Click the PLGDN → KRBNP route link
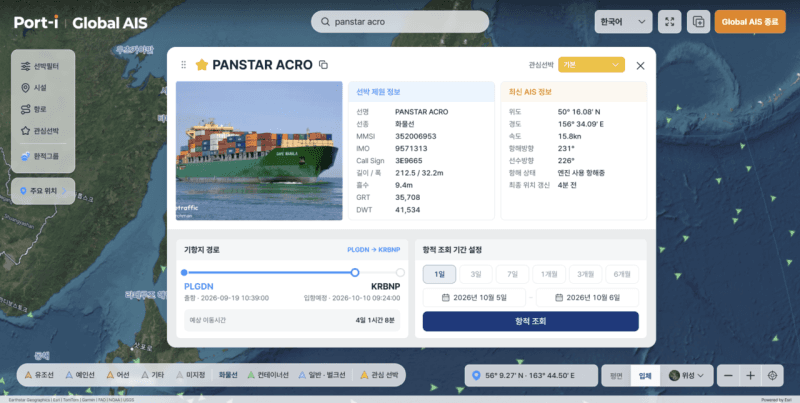Viewport: 800px width, 403px height. [373, 250]
